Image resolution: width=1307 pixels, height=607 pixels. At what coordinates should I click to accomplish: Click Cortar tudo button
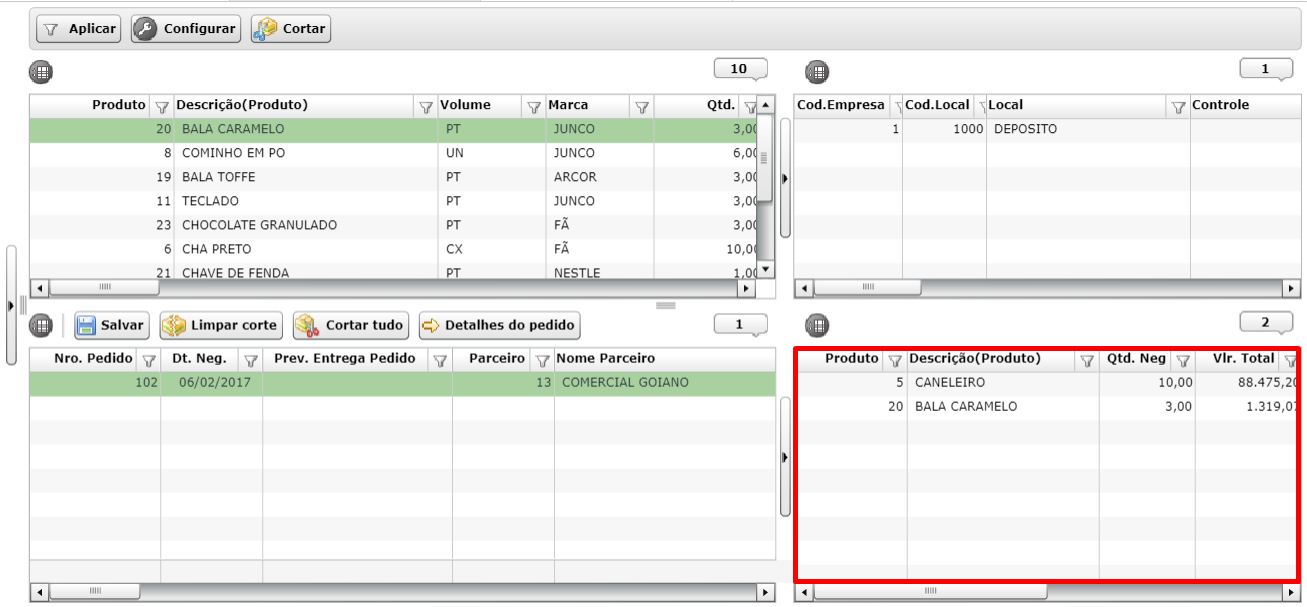pos(352,325)
